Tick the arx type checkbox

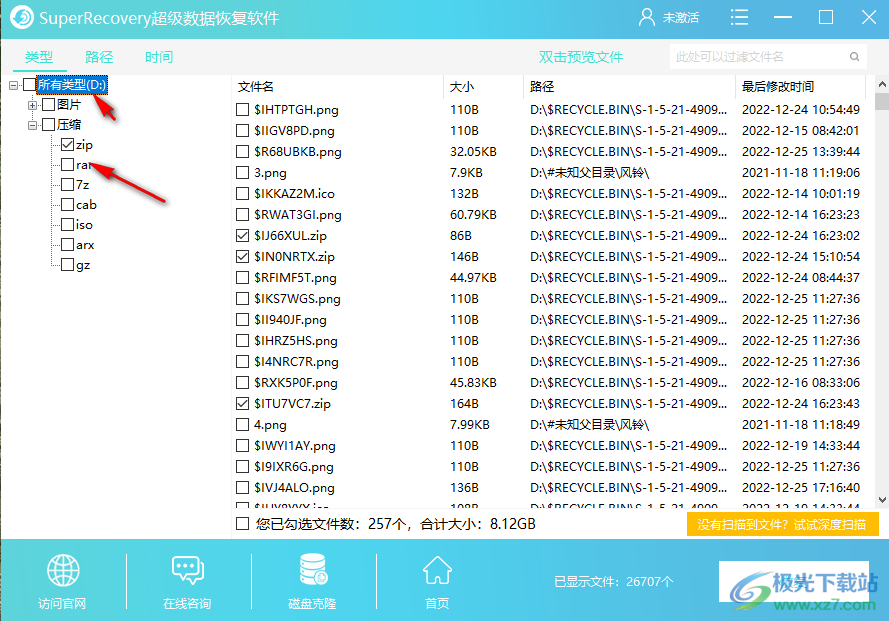[67, 244]
